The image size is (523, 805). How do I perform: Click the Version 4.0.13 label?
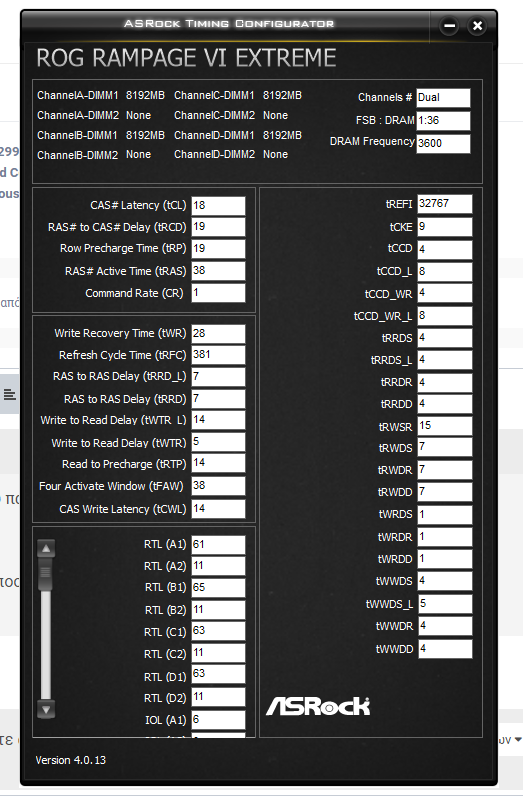tap(70, 760)
